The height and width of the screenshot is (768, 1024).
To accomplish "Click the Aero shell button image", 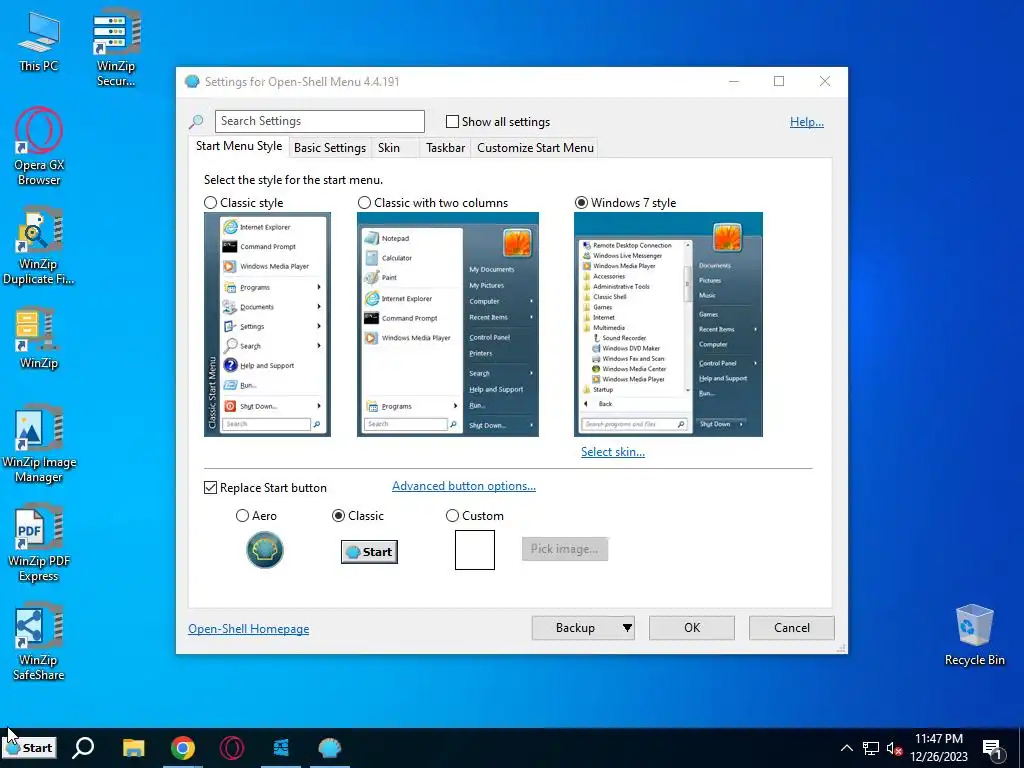I will coord(264,550).
